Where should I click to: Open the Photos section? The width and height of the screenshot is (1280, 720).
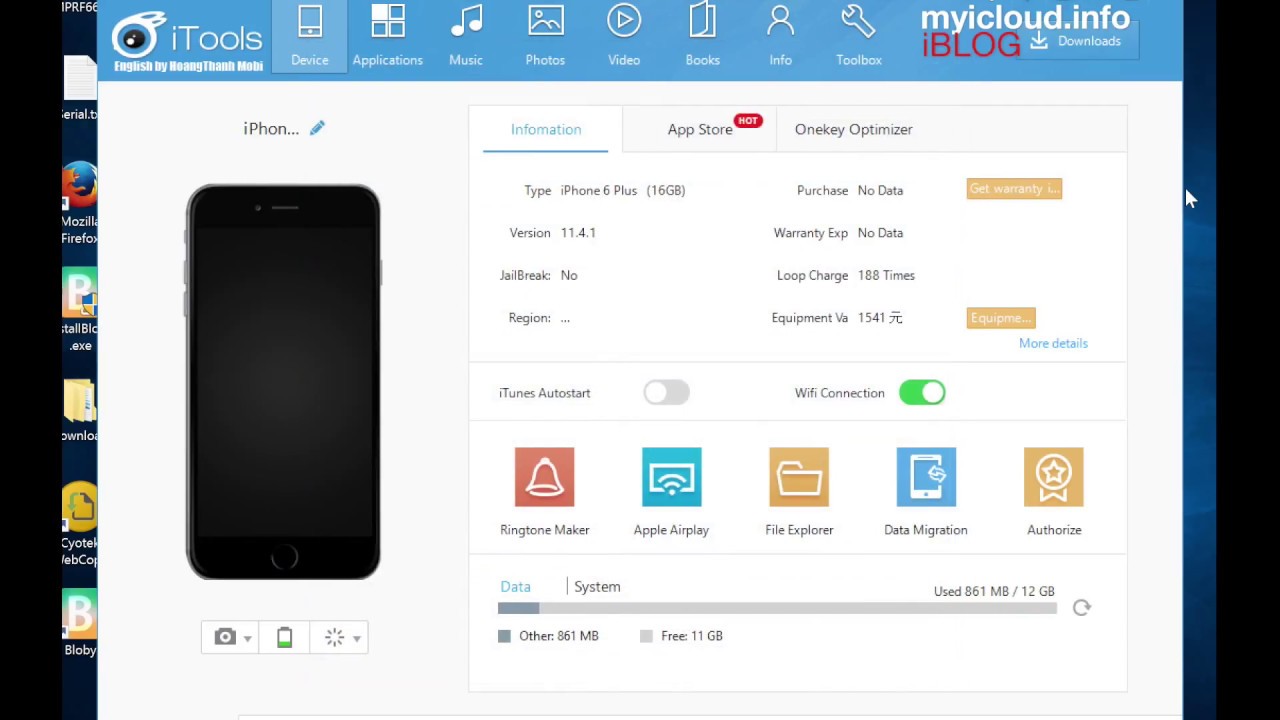pyautogui.click(x=545, y=37)
